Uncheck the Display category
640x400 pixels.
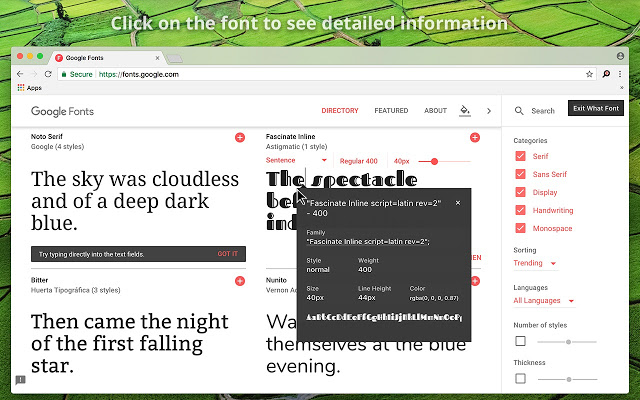[x=520, y=192]
